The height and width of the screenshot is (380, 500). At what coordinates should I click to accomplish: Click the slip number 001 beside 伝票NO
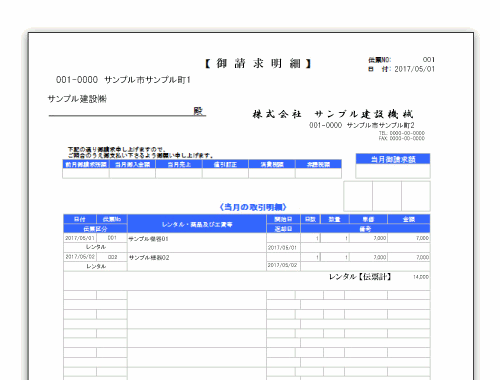coord(429,60)
